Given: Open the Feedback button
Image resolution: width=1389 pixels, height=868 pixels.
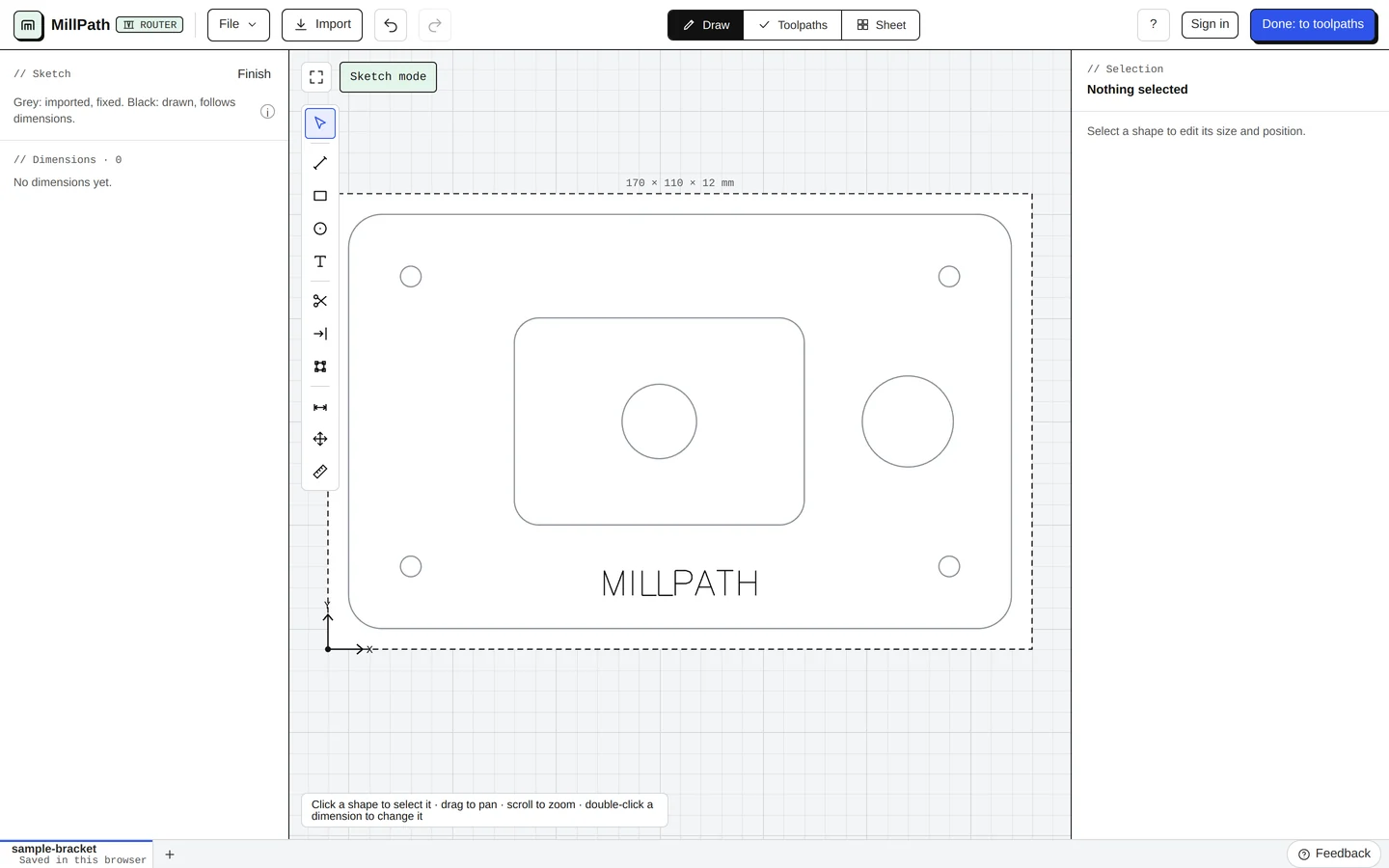Looking at the screenshot, I should (x=1334, y=854).
